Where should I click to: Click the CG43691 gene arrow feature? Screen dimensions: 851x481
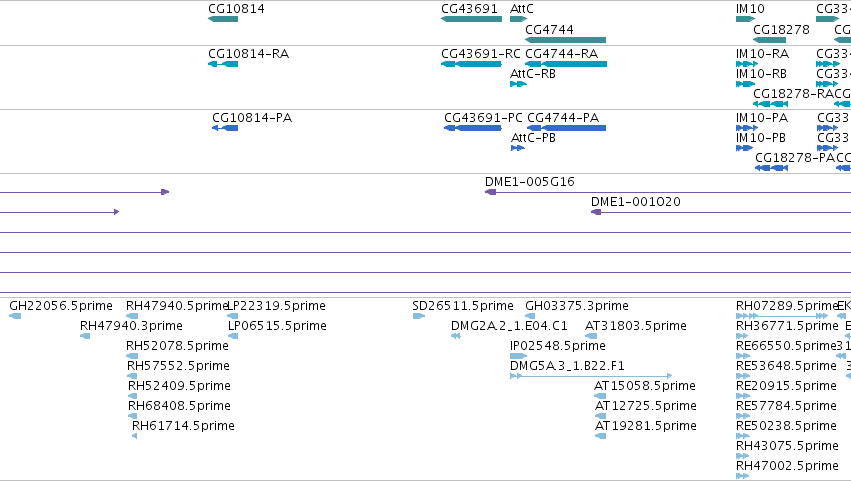(472, 19)
